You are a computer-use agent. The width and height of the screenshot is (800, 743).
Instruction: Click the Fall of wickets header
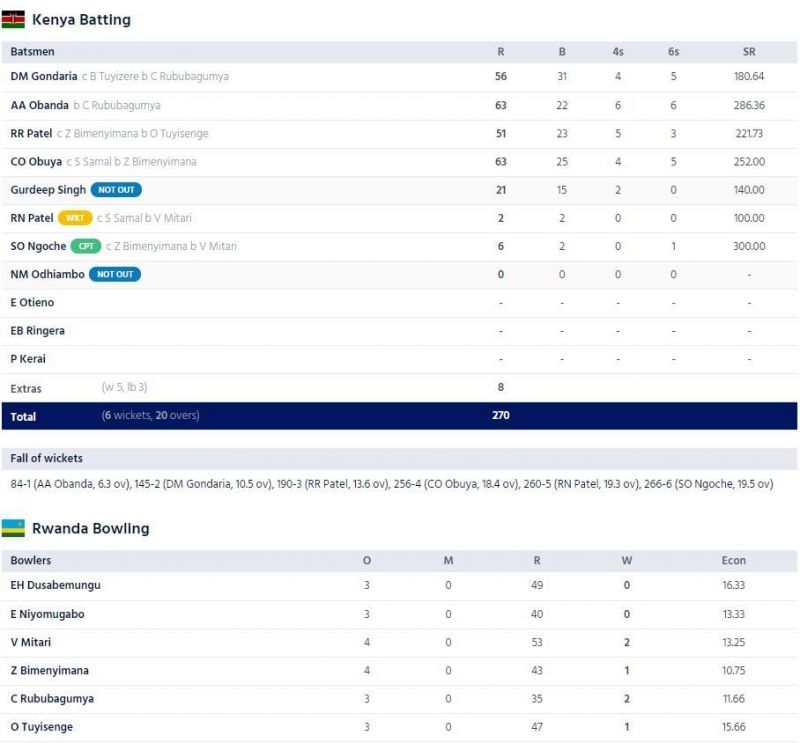click(47, 458)
